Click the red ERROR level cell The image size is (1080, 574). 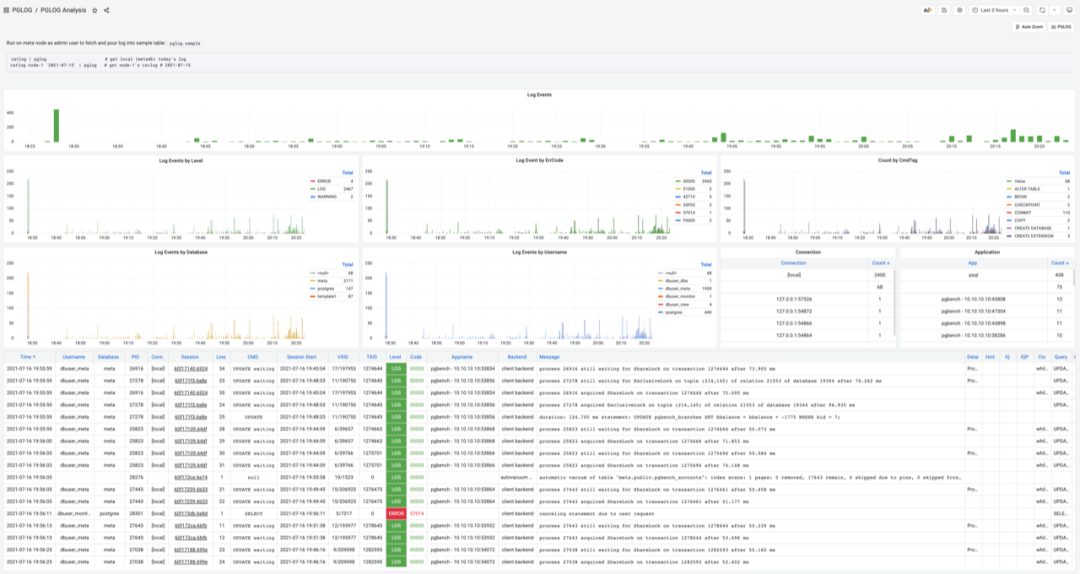[x=396, y=513]
